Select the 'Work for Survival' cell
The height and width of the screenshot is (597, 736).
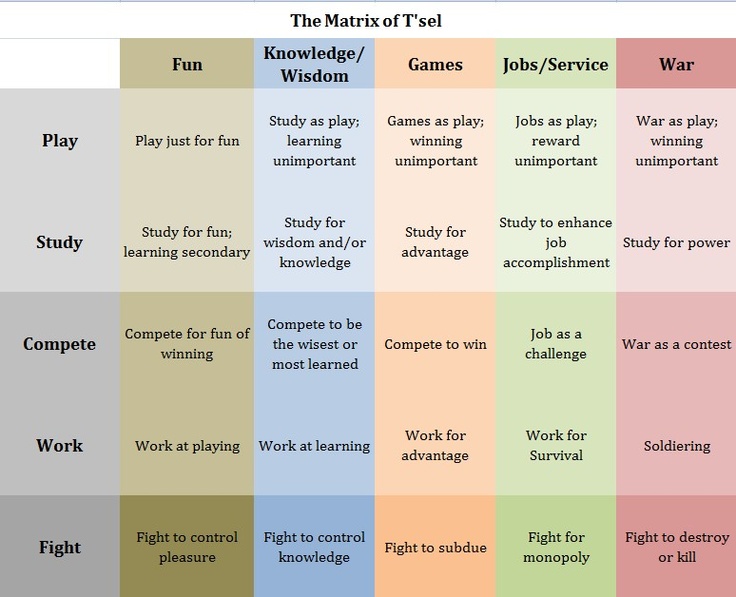556,445
